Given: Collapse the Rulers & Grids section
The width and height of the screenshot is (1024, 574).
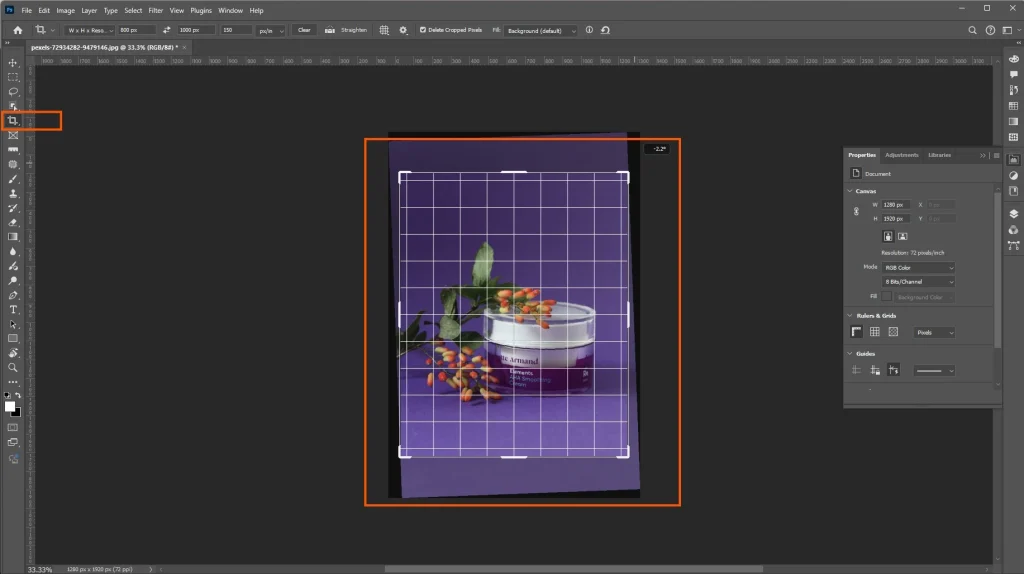Looking at the screenshot, I should click(850, 315).
